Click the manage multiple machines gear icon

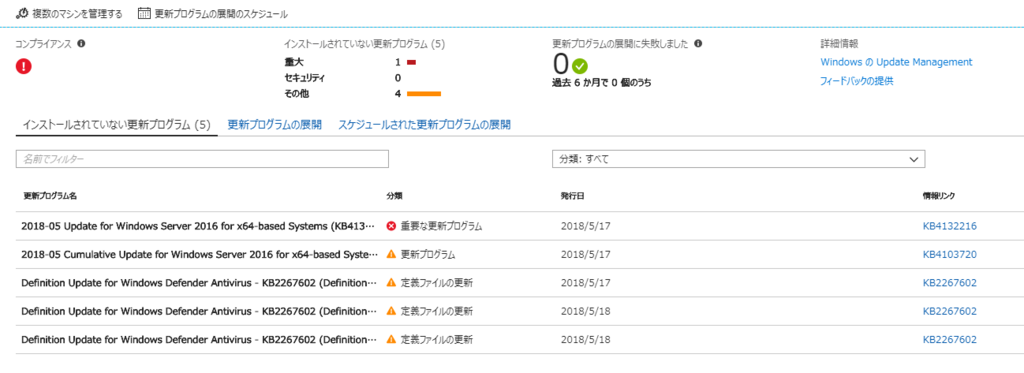click(21, 13)
